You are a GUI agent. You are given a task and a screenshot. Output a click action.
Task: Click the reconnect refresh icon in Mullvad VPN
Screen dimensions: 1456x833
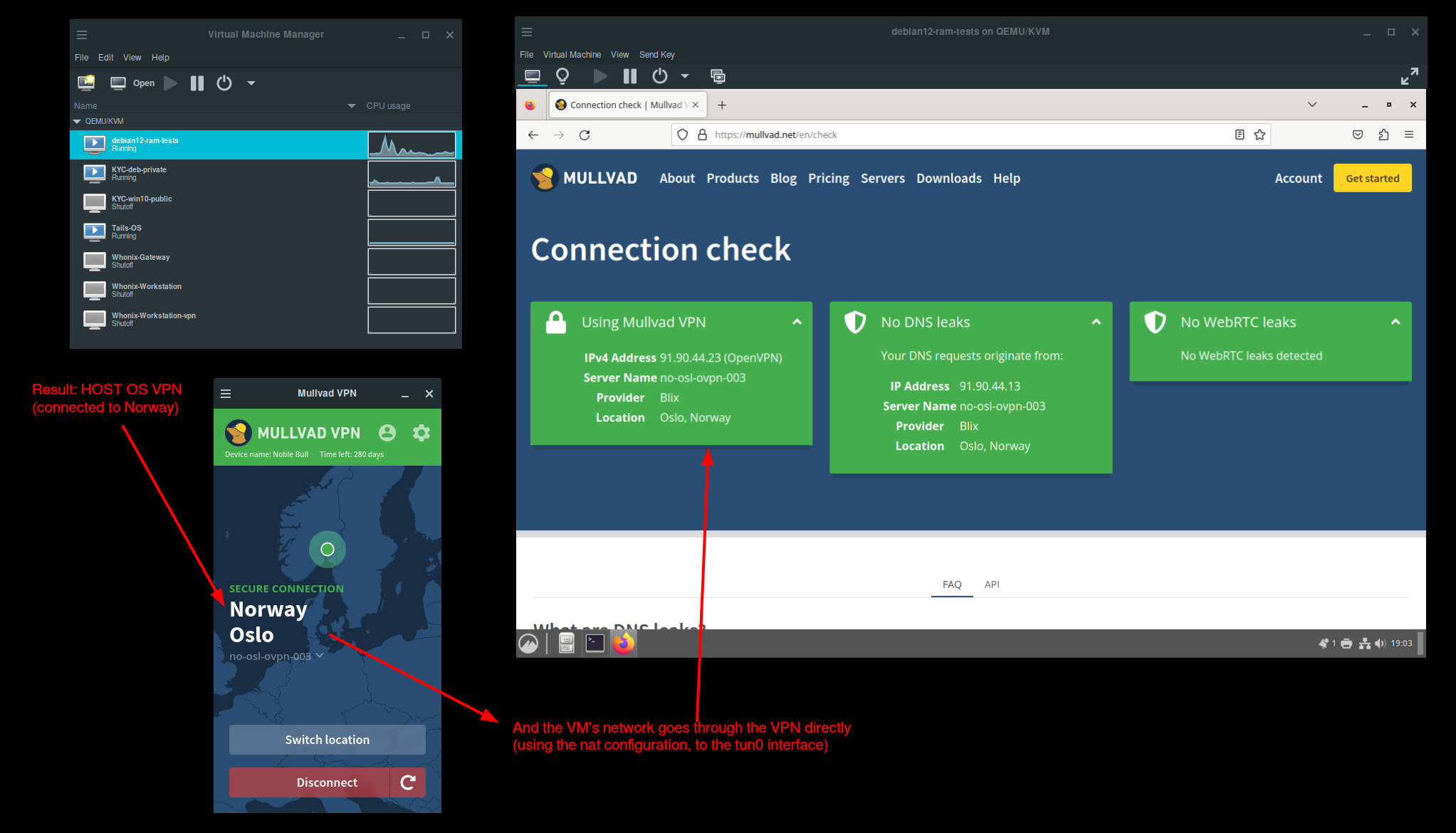[x=408, y=782]
